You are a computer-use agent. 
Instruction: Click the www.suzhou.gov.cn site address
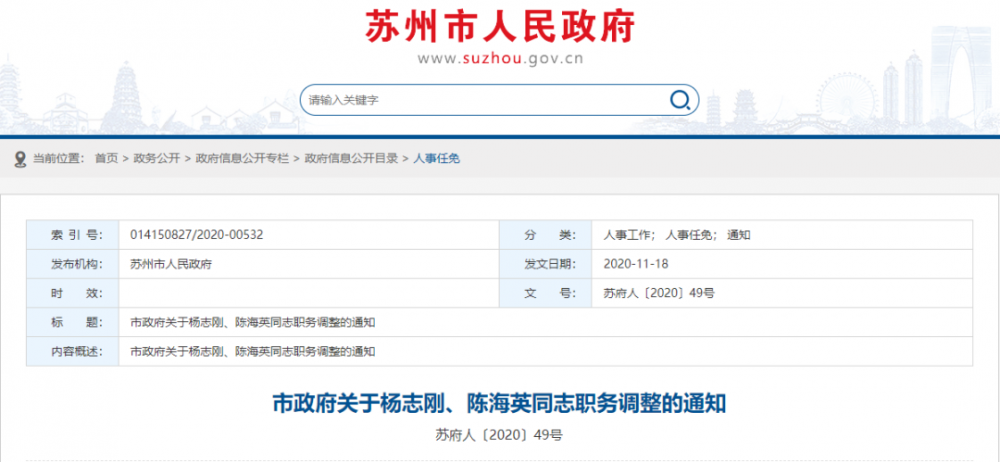coord(500,59)
